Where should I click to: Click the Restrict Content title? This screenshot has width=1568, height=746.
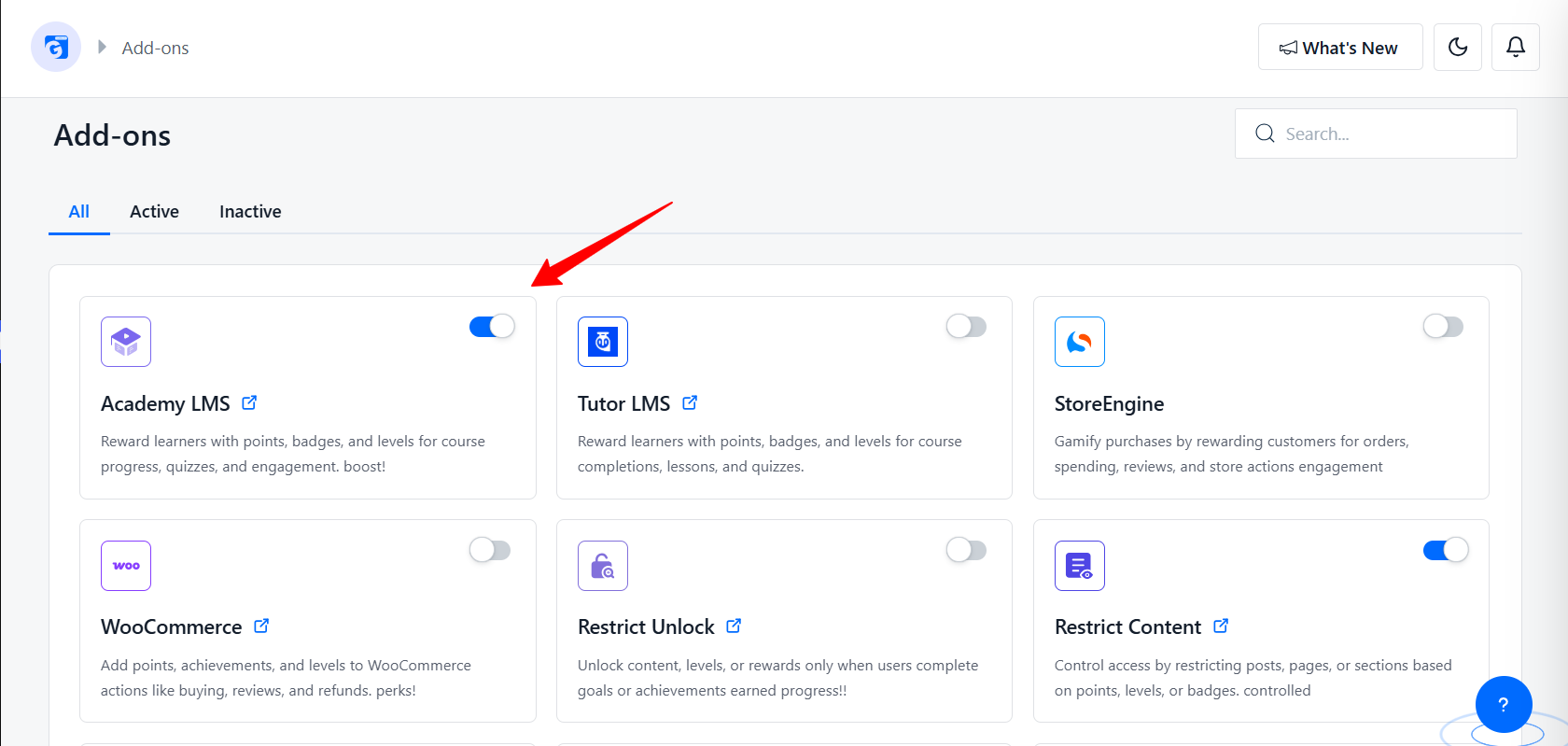1127,626
